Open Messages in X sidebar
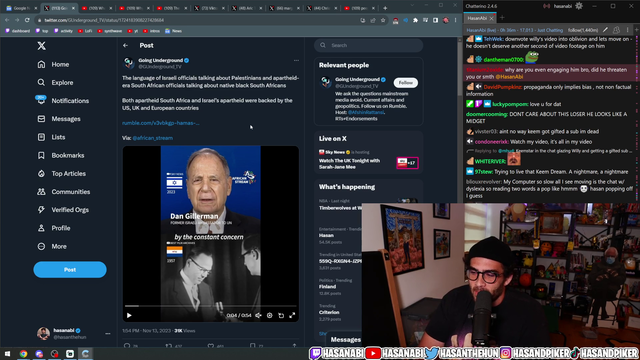This screenshot has width=640, height=360. click(59, 119)
